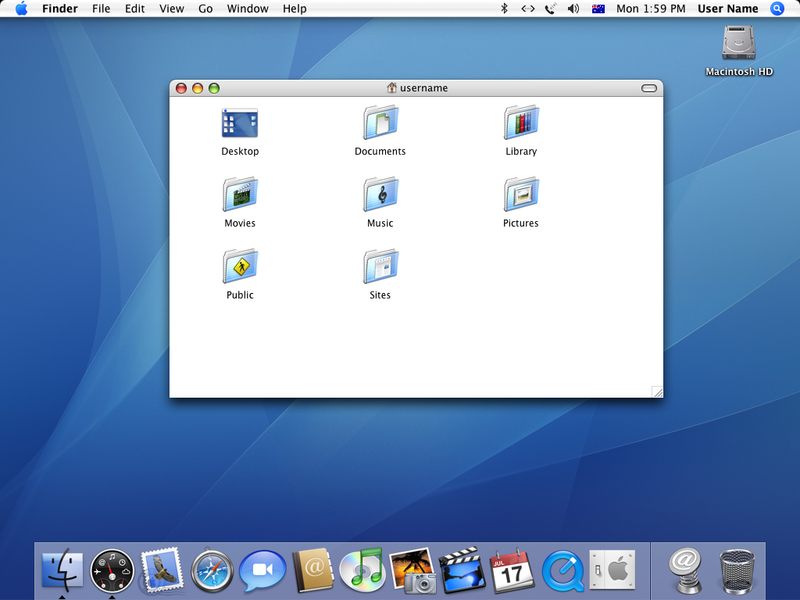
Task: Launch Dashboard from the Dock
Action: coord(112,570)
